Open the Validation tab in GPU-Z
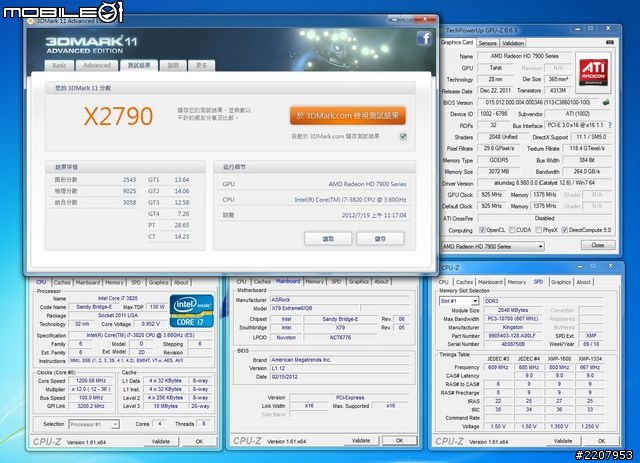 [x=513, y=43]
